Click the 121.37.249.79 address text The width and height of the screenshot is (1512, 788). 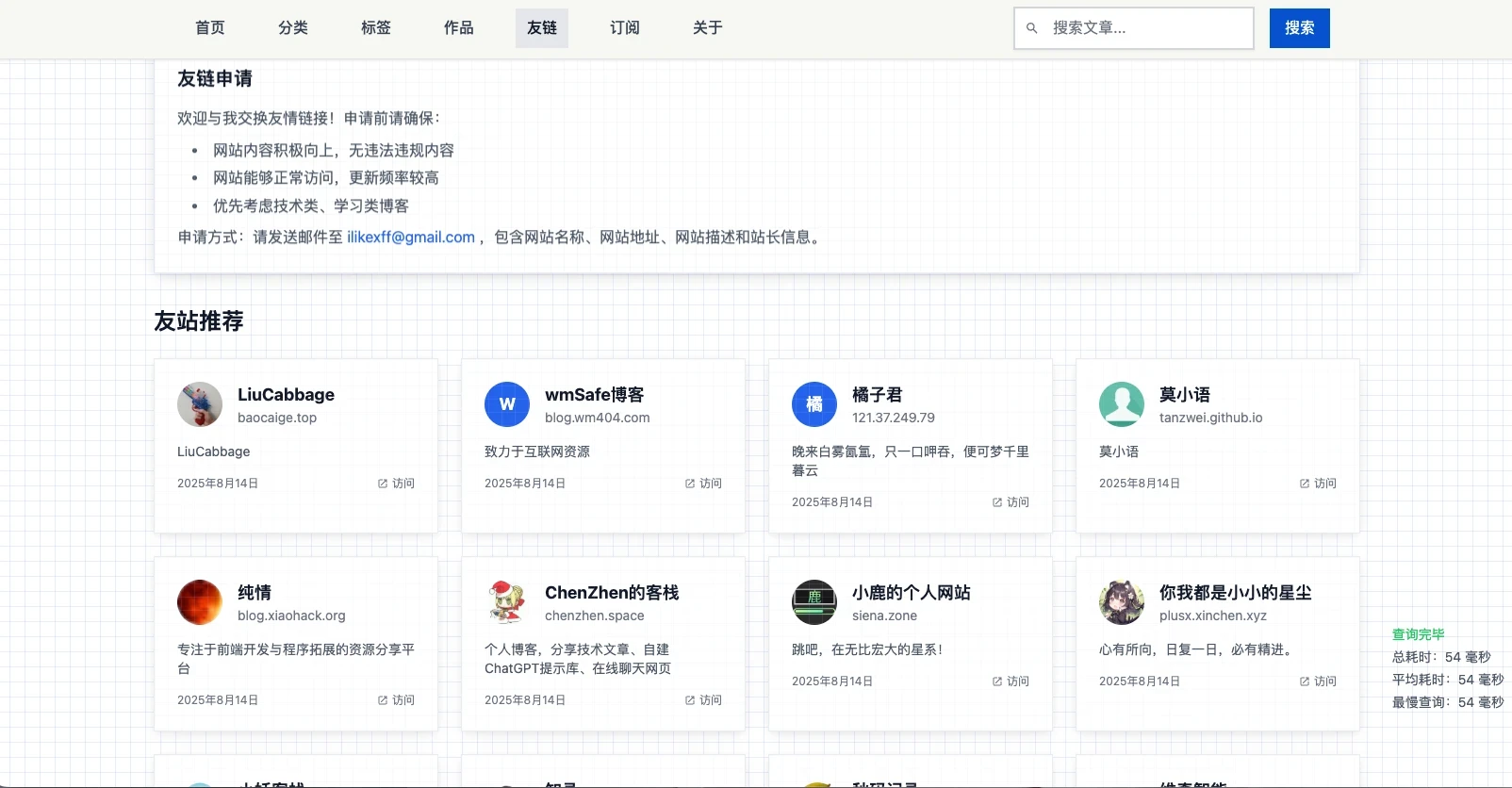[x=894, y=418]
